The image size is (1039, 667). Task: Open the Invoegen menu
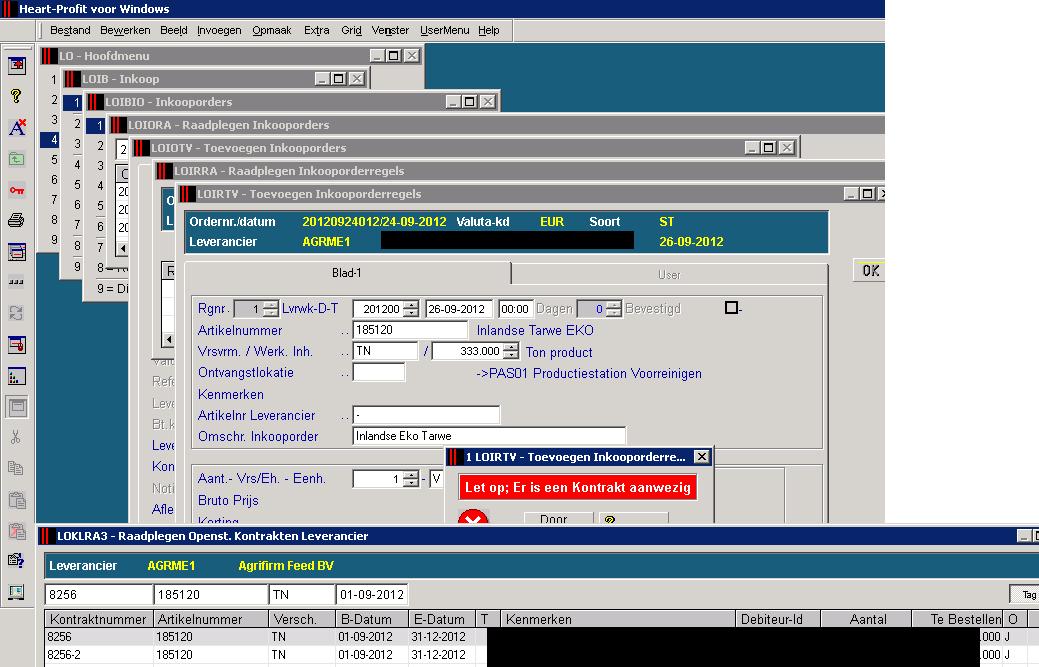coord(219,30)
